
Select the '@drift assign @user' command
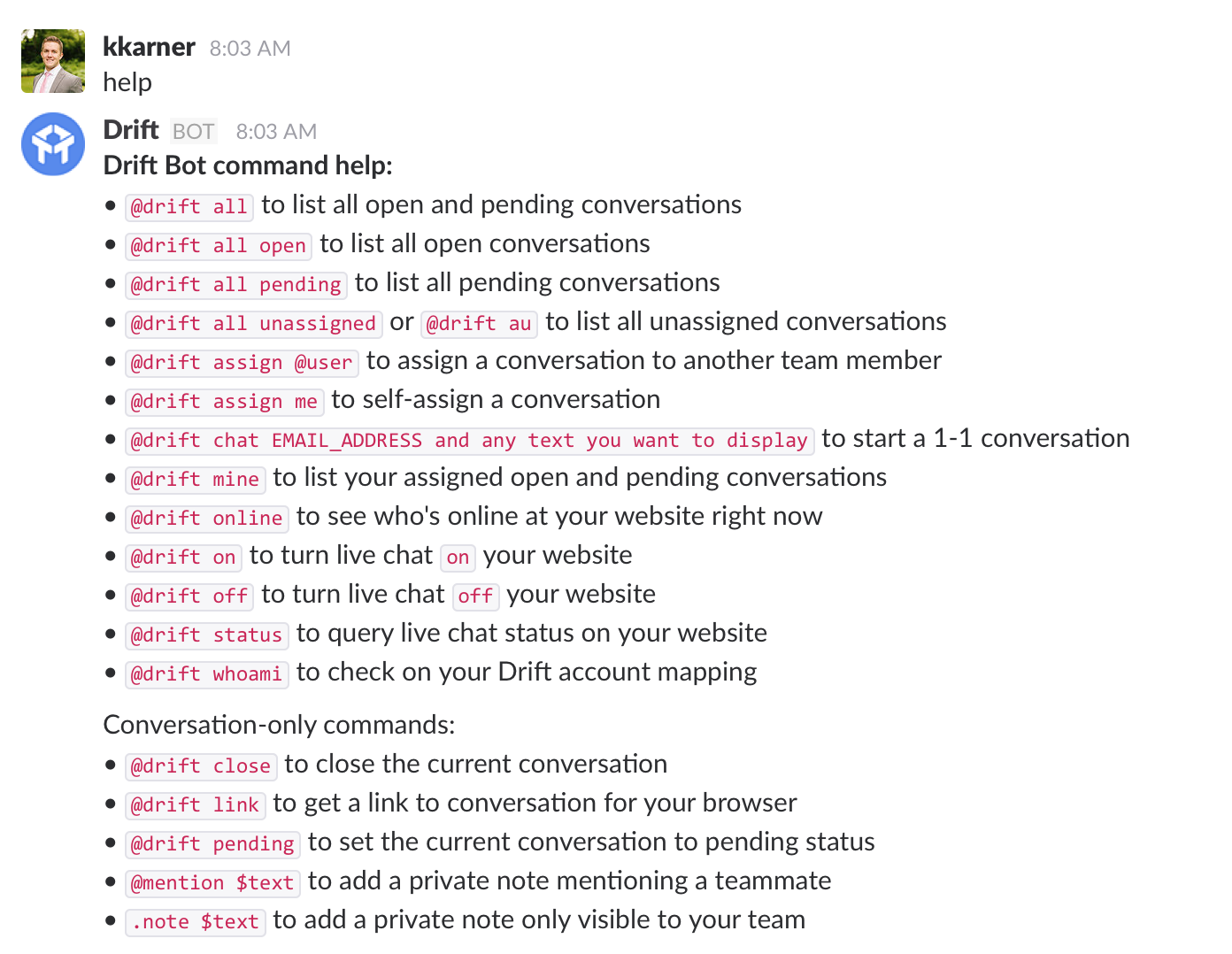(x=242, y=362)
